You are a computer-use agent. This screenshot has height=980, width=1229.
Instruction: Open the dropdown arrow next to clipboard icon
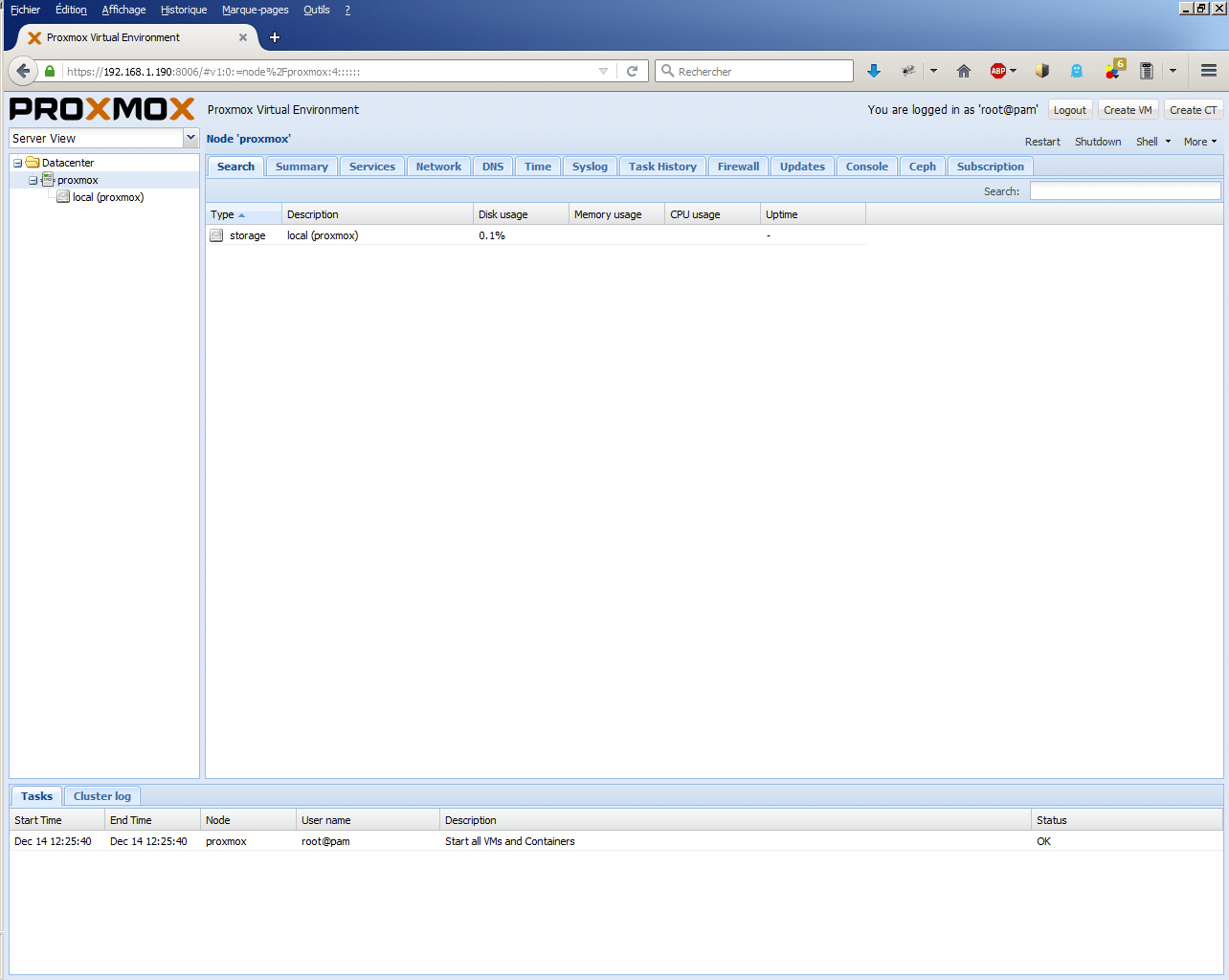click(x=1173, y=71)
